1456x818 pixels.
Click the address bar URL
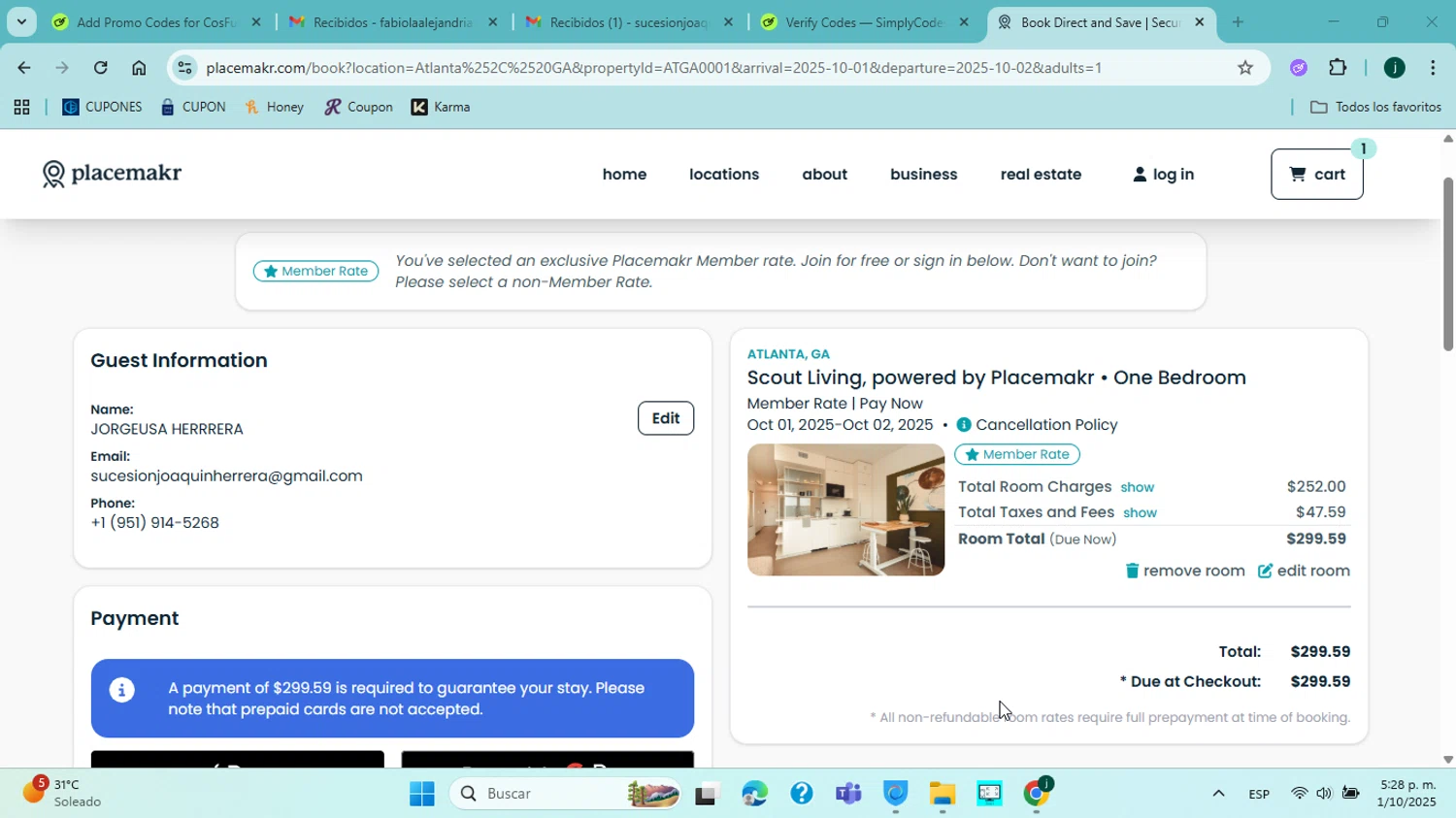click(x=653, y=67)
